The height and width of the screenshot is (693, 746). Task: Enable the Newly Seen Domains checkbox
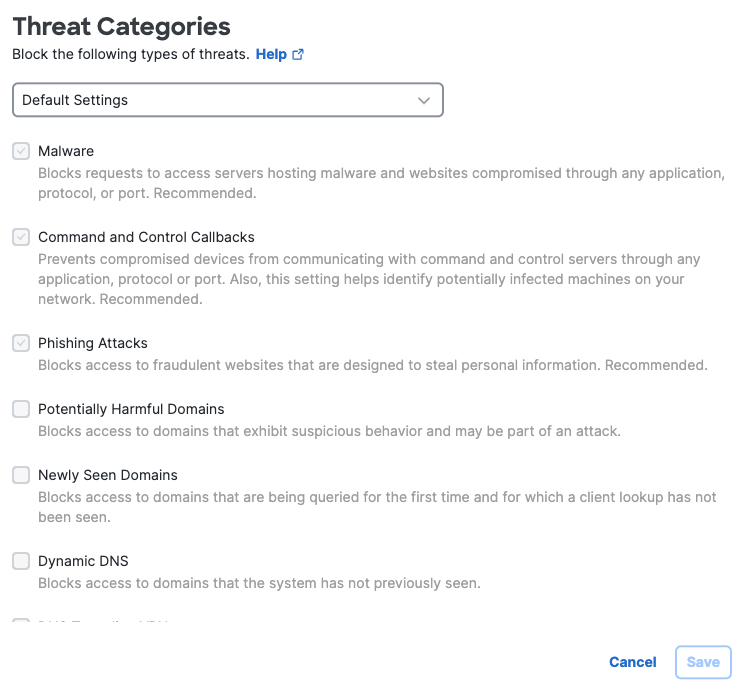[21, 475]
